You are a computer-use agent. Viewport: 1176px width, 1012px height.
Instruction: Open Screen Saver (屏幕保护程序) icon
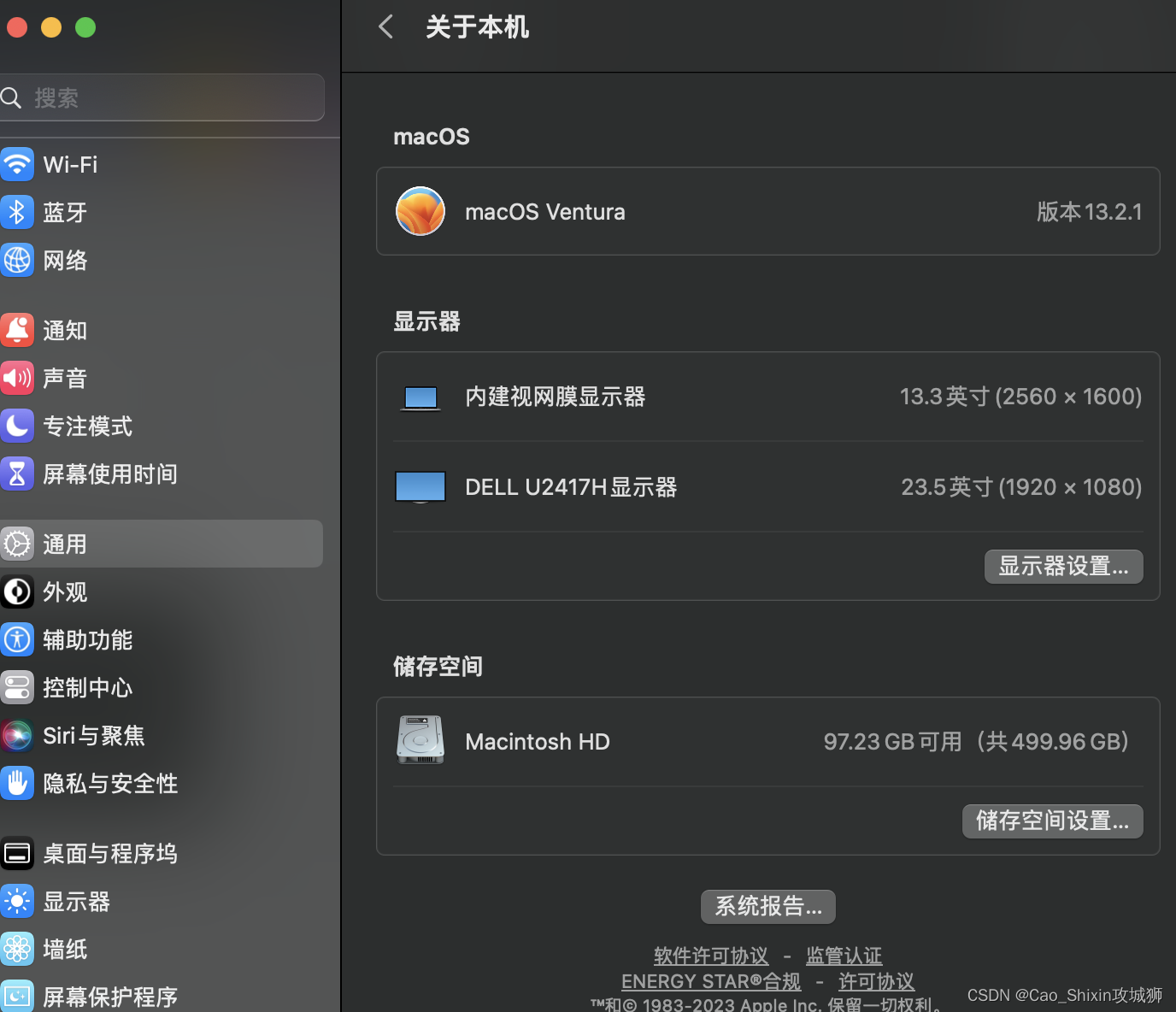tap(17, 996)
